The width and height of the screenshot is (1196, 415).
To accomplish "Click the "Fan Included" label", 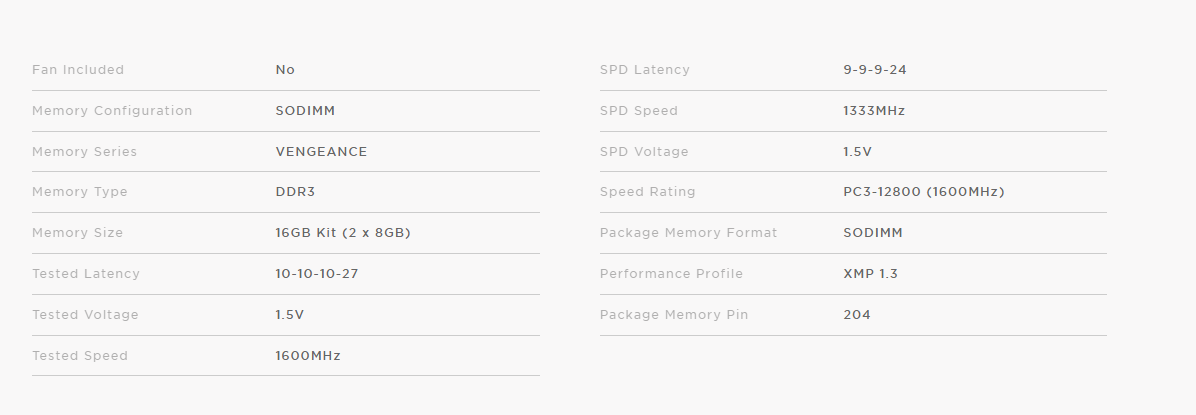I will 78,70.
